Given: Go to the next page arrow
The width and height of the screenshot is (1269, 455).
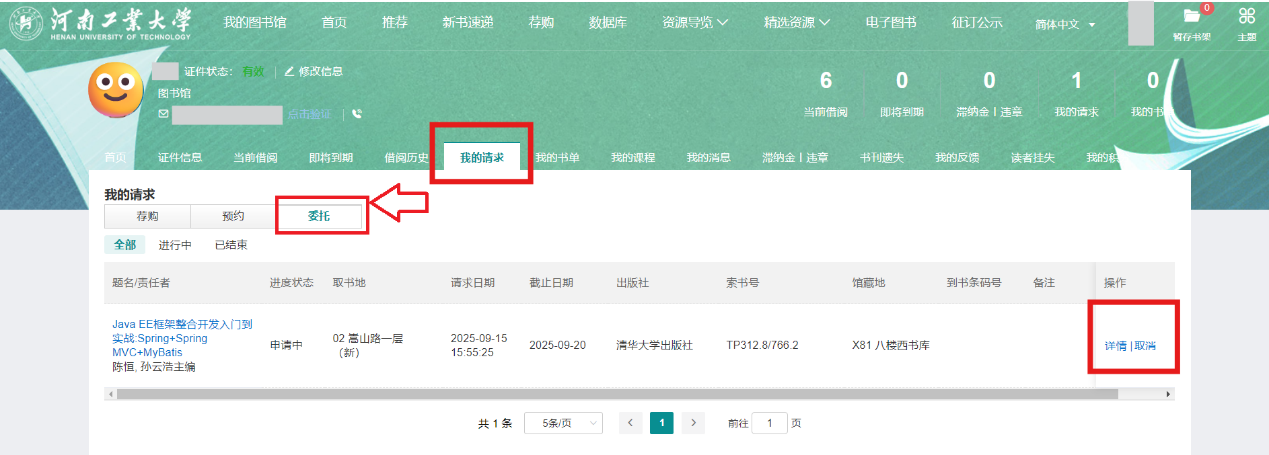Looking at the screenshot, I should coord(694,423).
